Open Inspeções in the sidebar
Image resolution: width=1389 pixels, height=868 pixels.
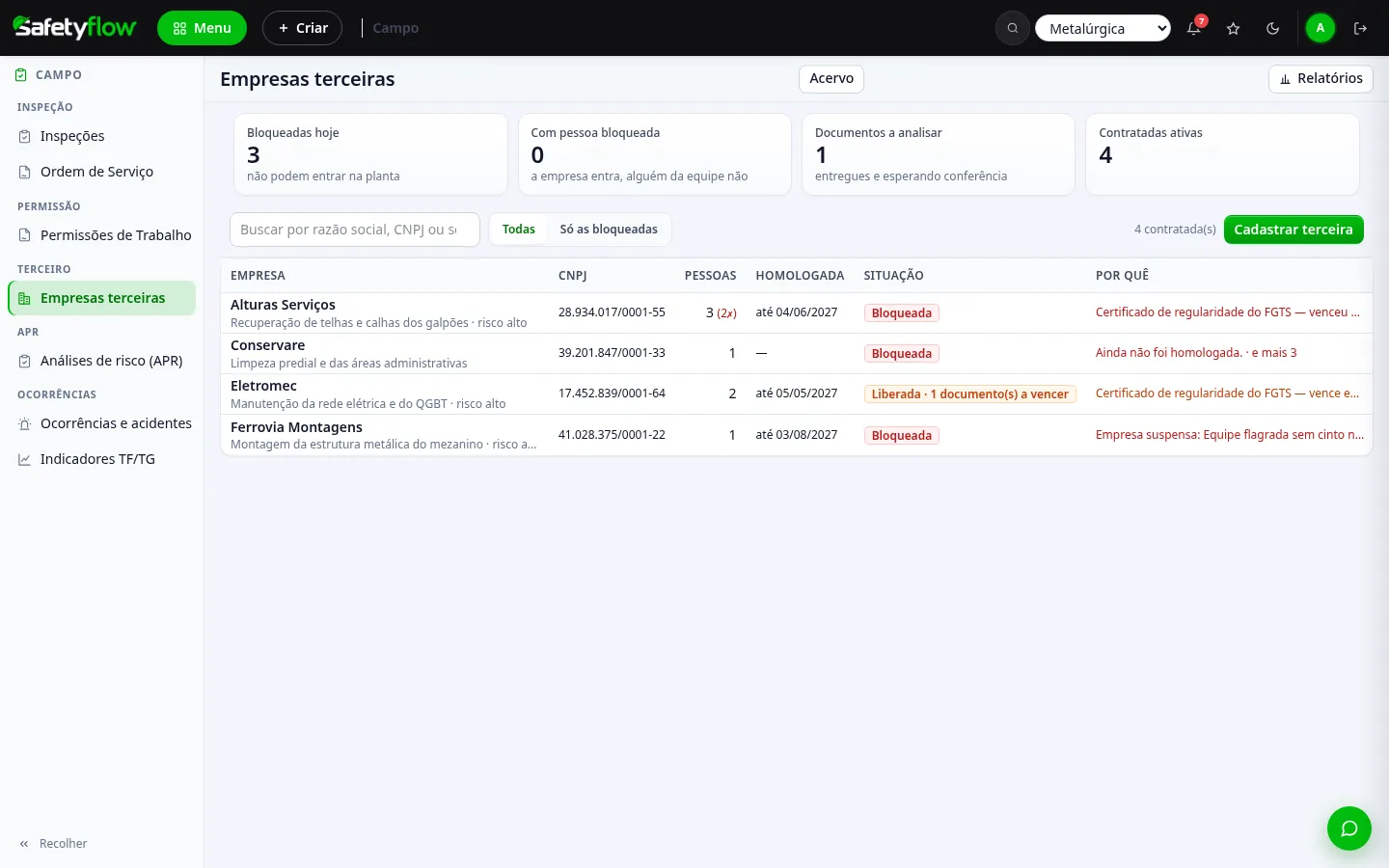102,136
